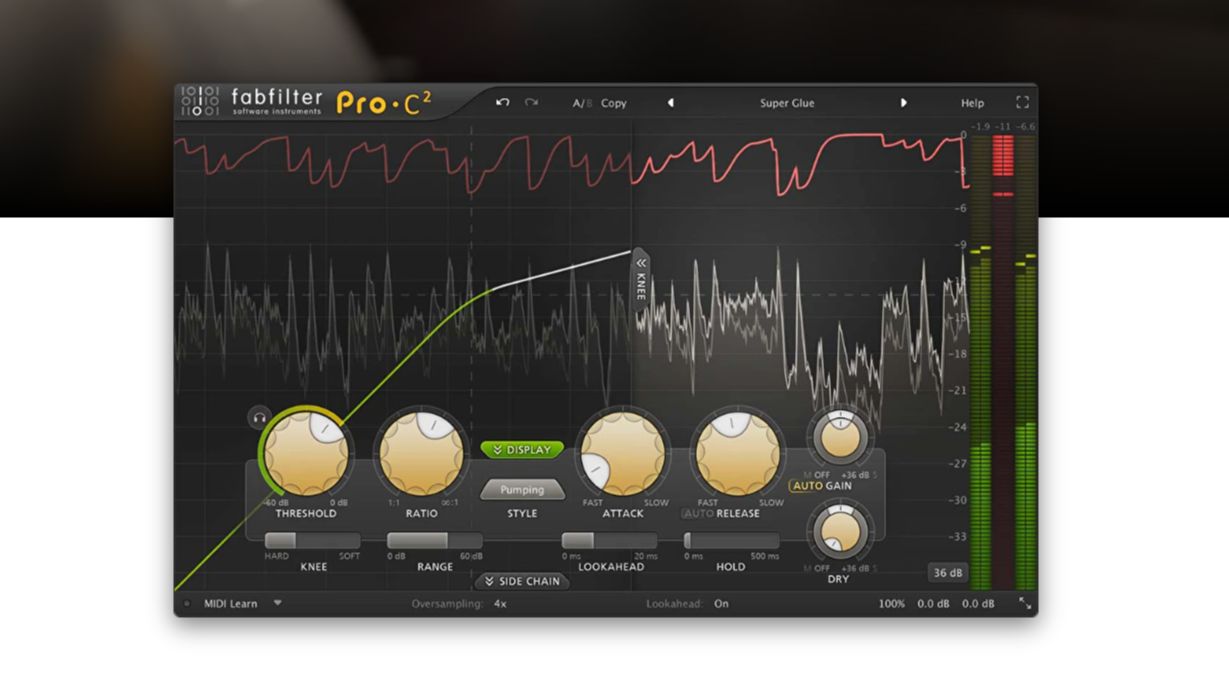
Task: Toggle AUTO gain
Action: pos(806,486)
